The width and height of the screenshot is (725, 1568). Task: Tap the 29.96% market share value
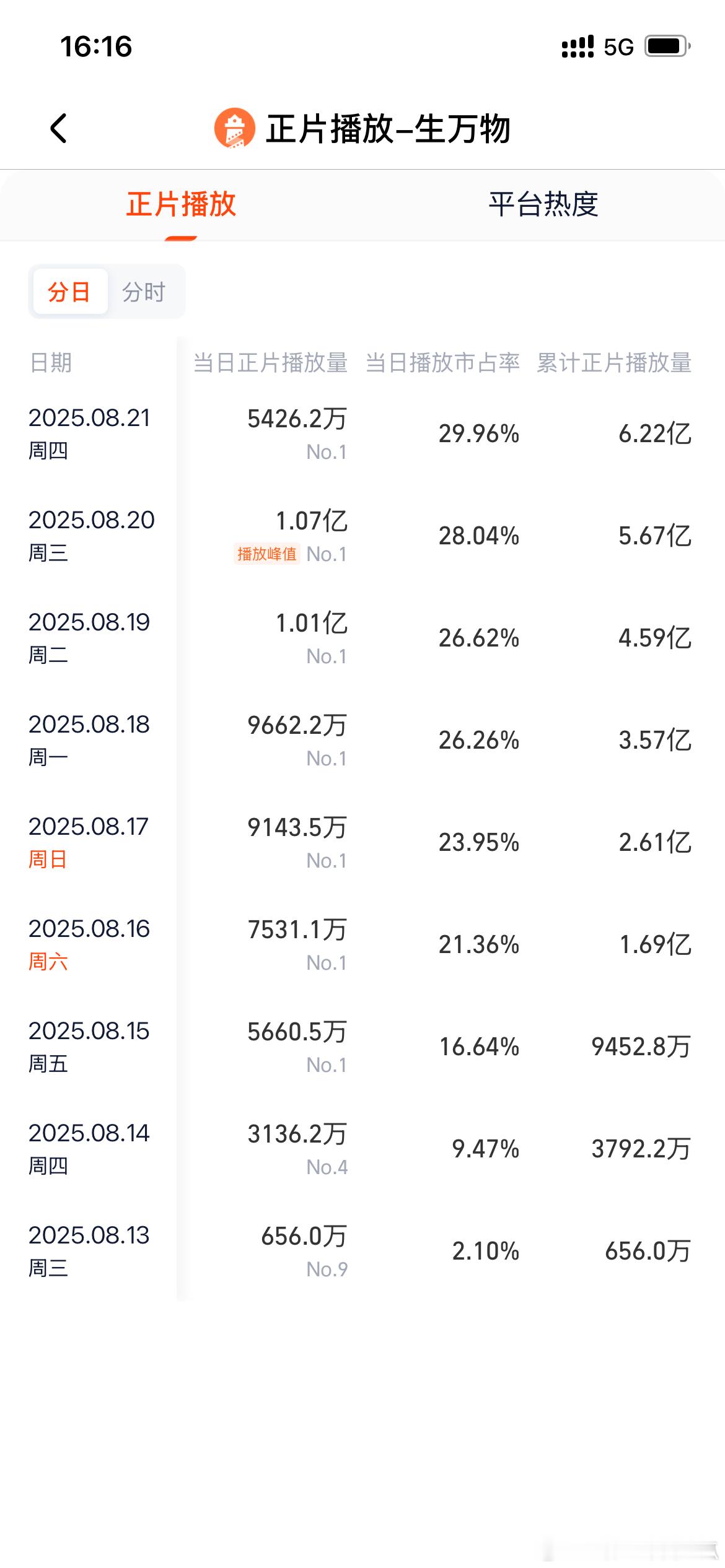pyautogui.click(x=479, y=433)
